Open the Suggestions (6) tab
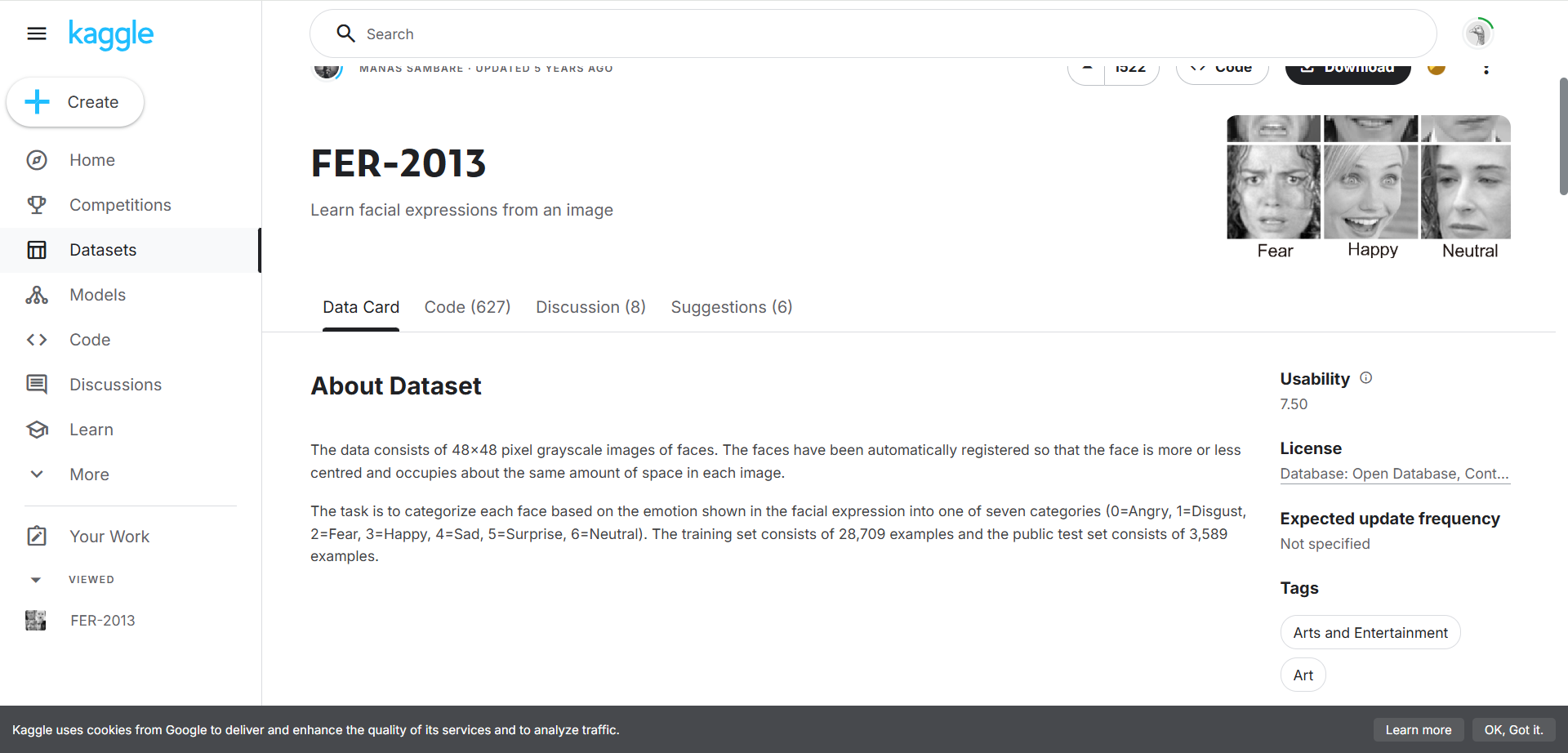The width and height of the screenshot is (1568, 753). (732, 308)
